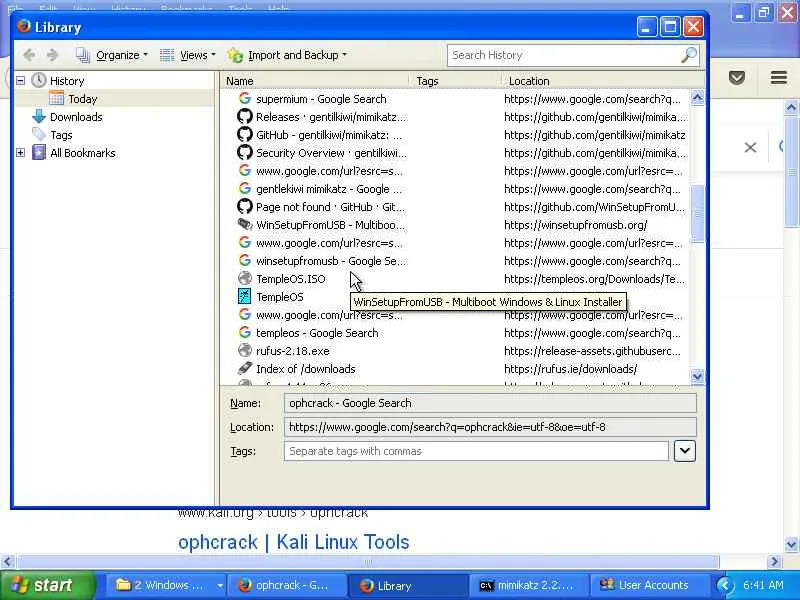800x600 pixels.
Task: Click the Tags input field
Action: point(476,451)
